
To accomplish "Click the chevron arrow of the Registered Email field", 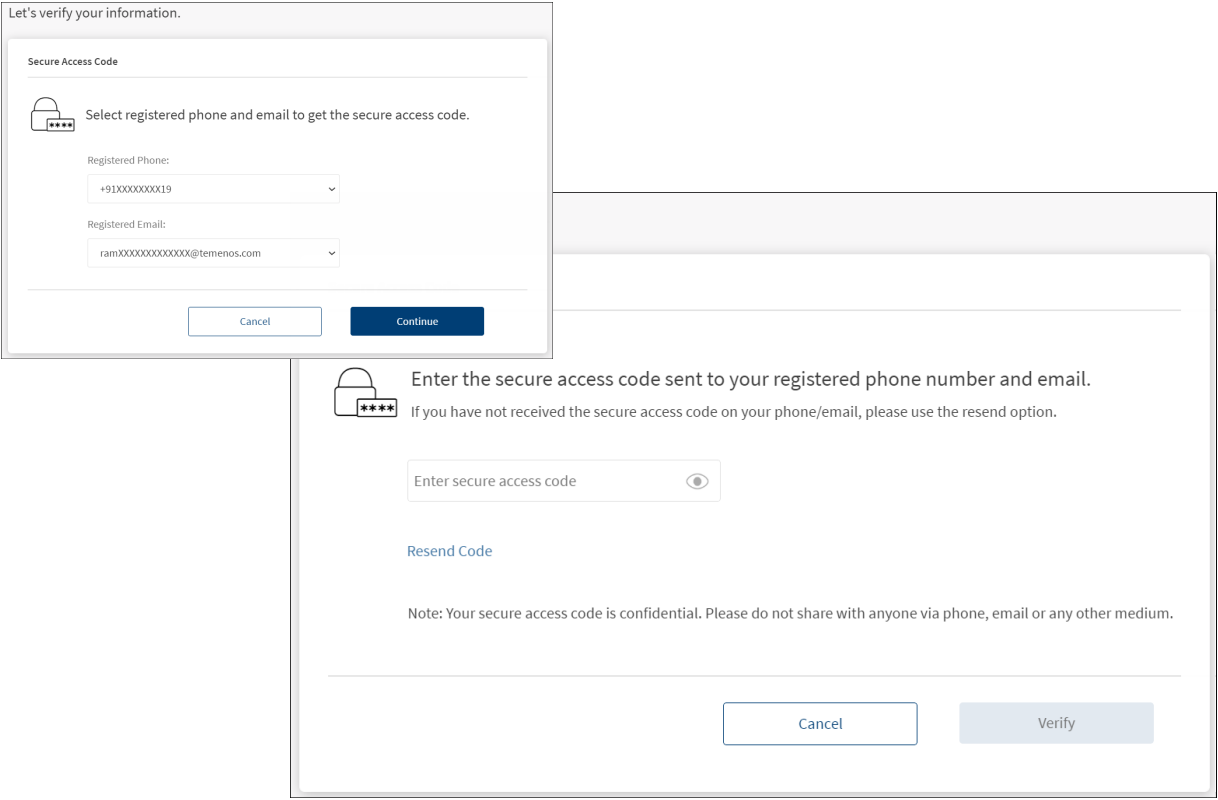I will click(332, 254).
